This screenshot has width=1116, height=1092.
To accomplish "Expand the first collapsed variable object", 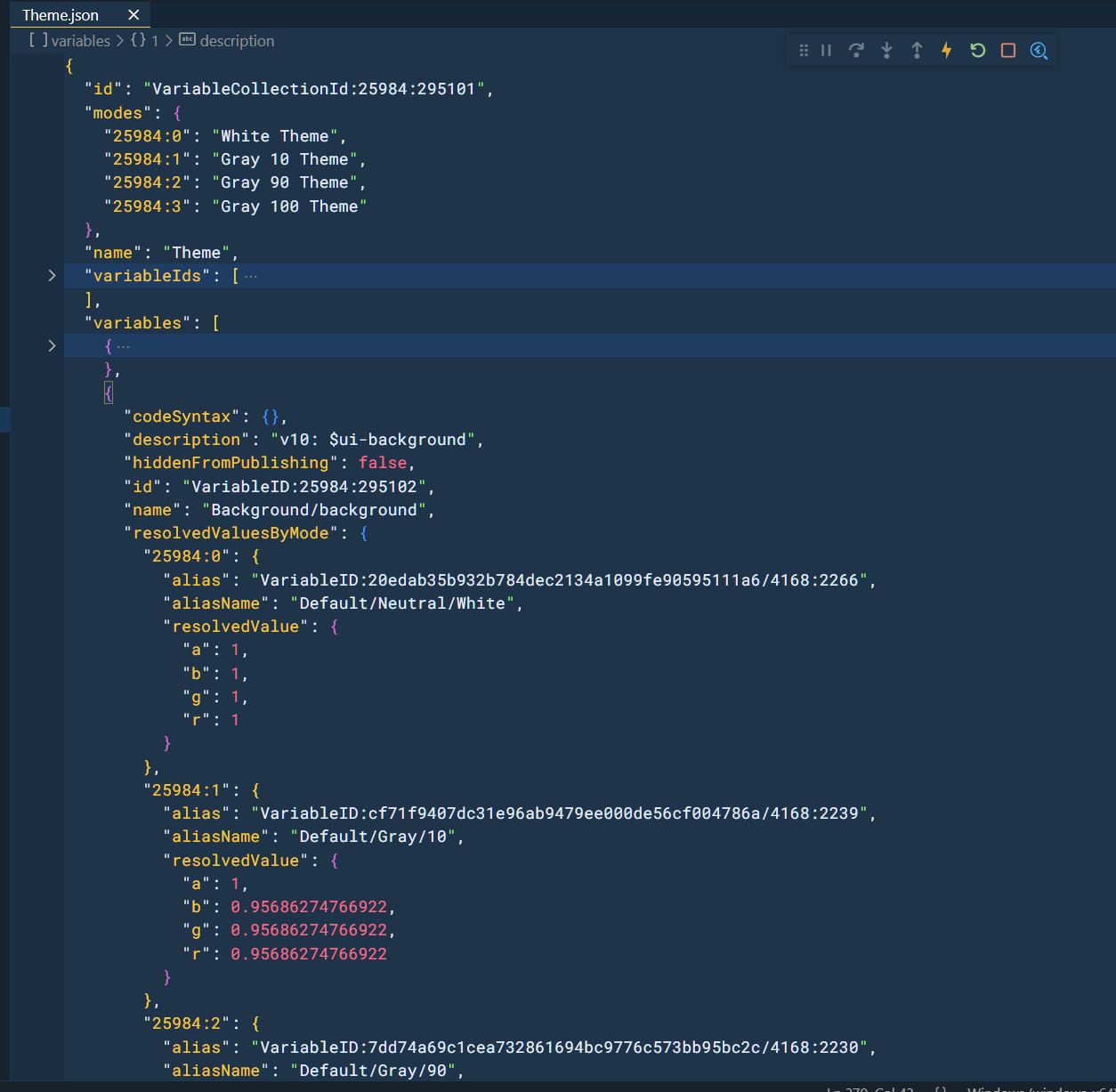I will pyautogui.click(x=52, y=345).
